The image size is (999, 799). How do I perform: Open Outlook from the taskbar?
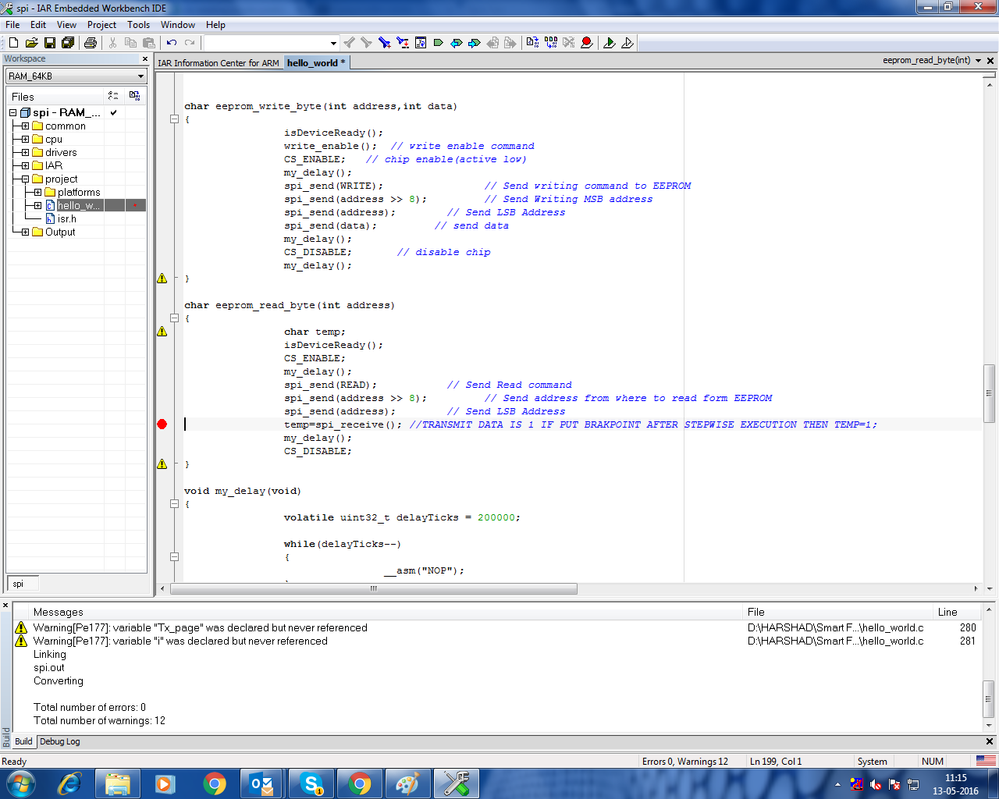tap(263, 784)
